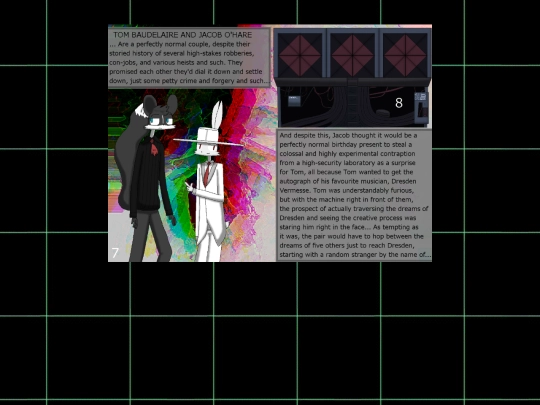Click the panel number 7
Image resolution: width=540 pixels, height=405 pixels.
[x=115, y=253]
